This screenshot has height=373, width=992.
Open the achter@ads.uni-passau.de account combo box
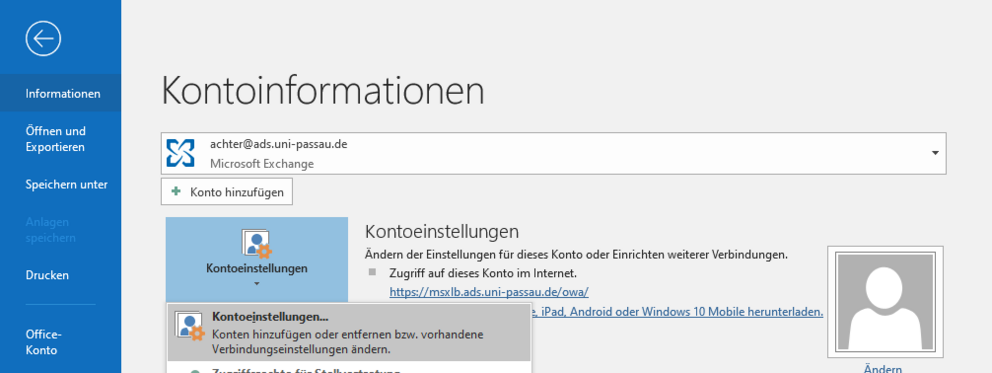[554, 154]
